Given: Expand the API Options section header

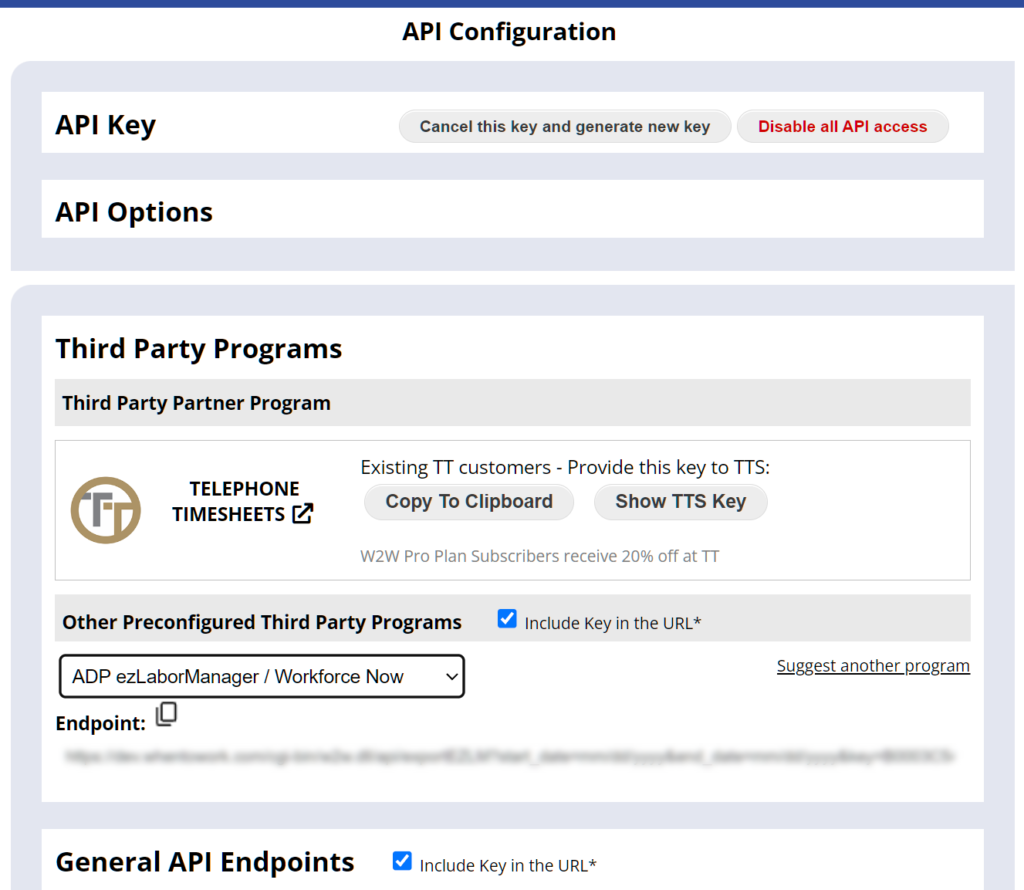Looking at the screenshot, I should point(133,211).
